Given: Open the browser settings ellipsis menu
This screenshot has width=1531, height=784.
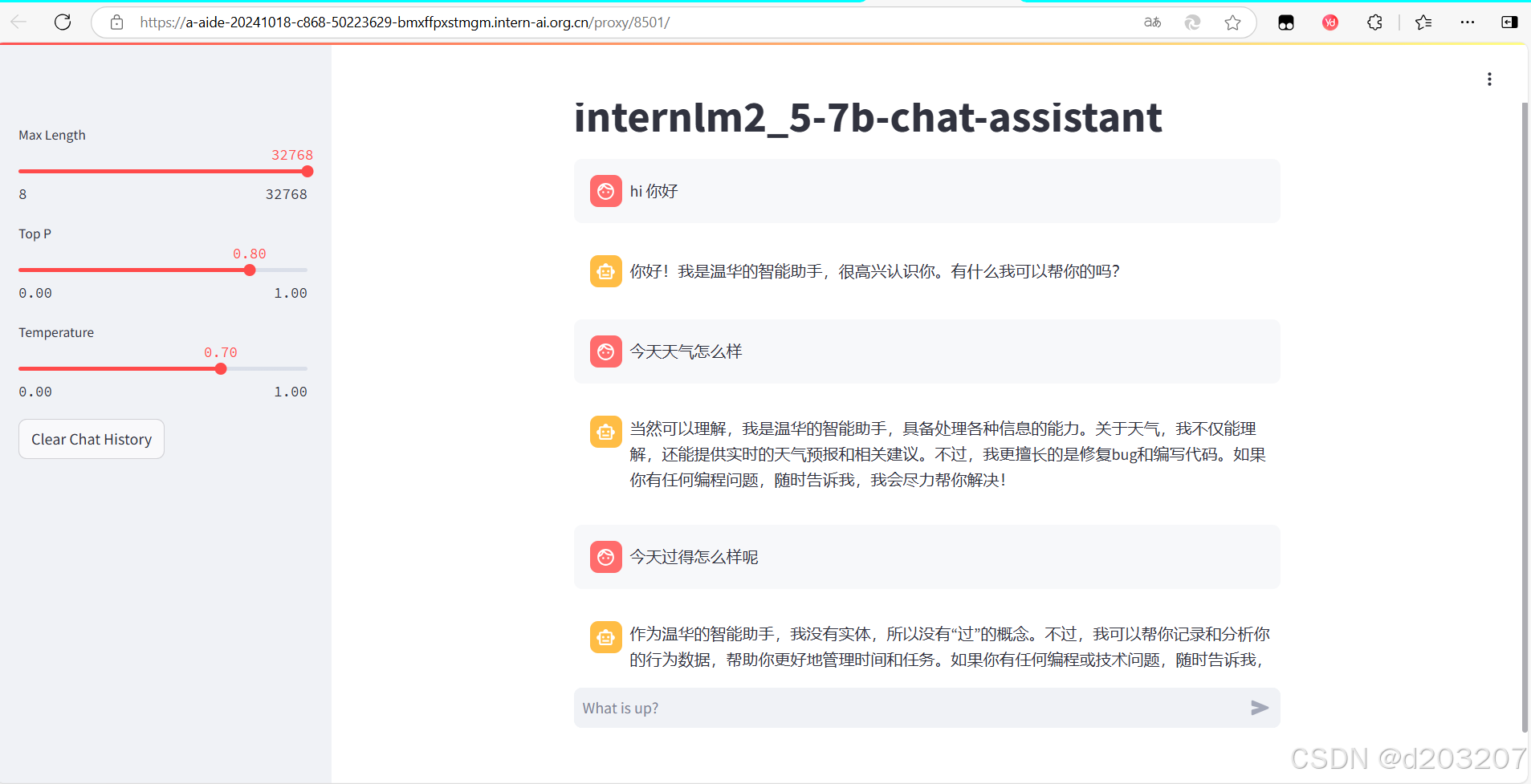Looking at the screenshot, I should coord(1468,22).
